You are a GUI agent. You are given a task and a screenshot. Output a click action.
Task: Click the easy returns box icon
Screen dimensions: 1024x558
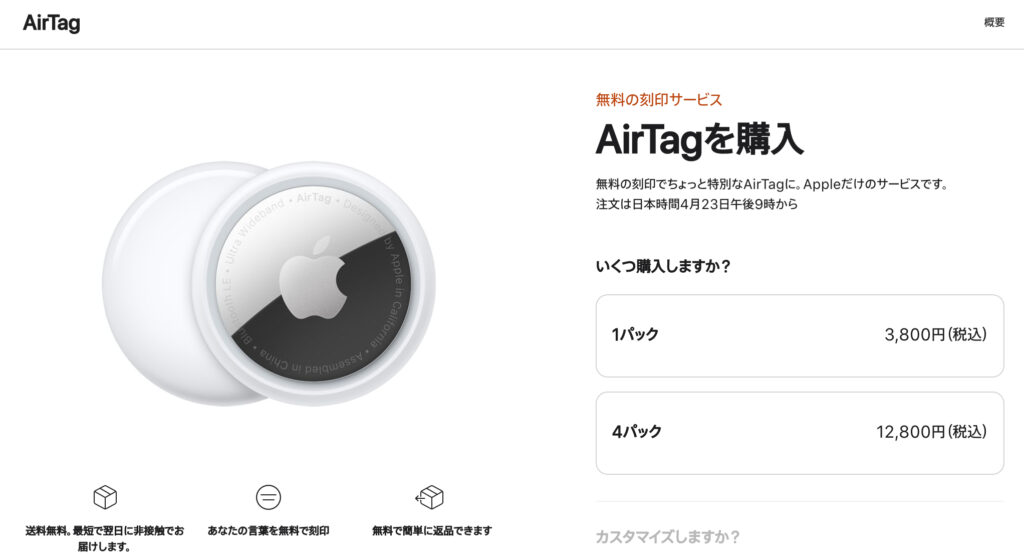tap(430, 497)
